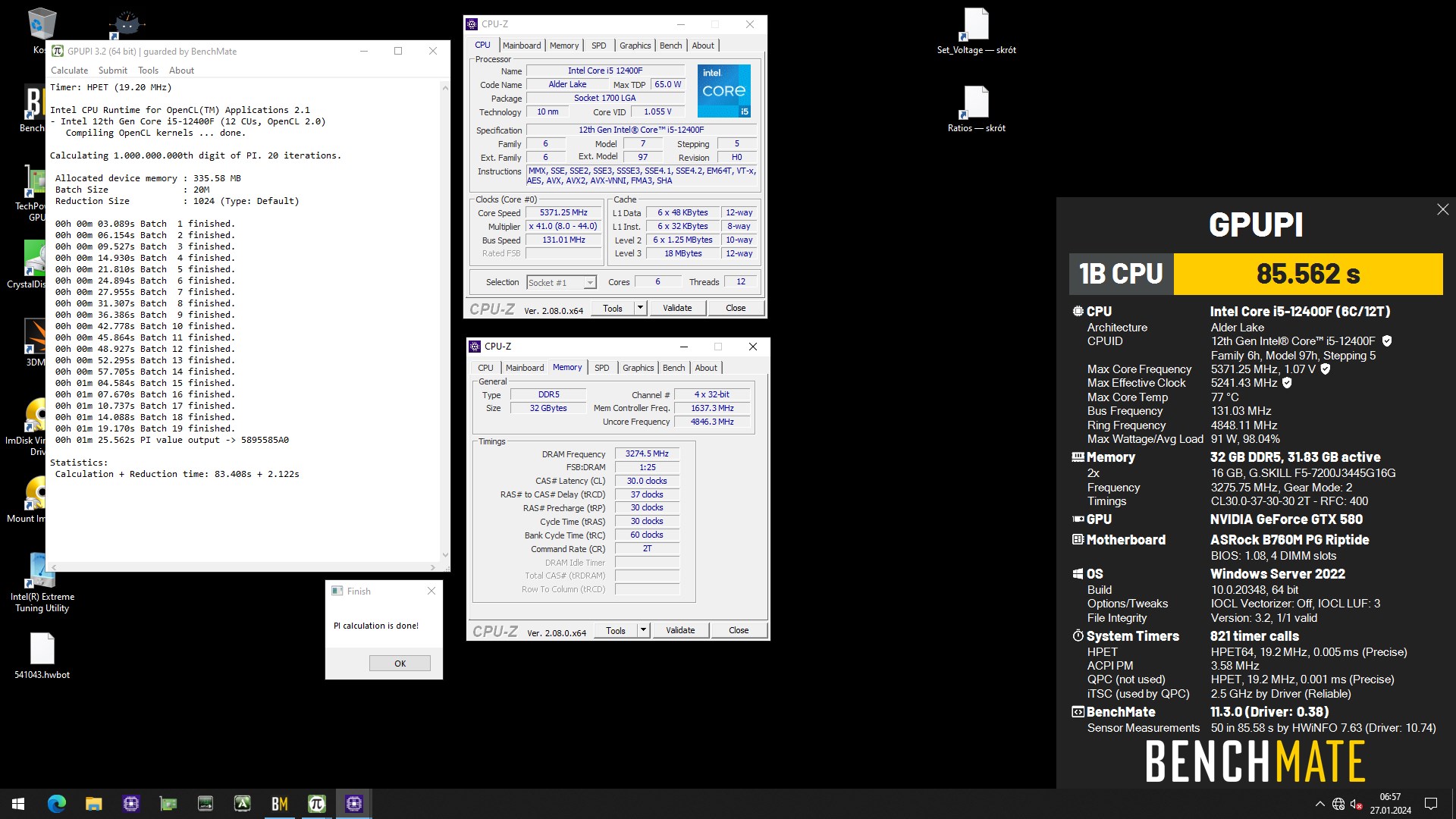Image resolution: width=1456 pixels, height=819 pixels.
Task: Open the Calculate menu in GPUPI
Action: click(69, 71)
